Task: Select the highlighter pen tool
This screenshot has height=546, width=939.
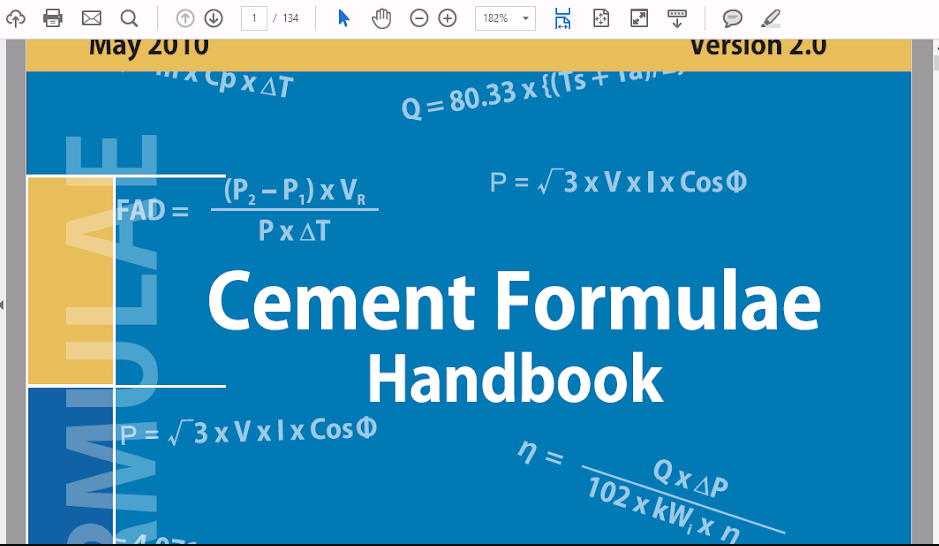Action: (x=771, y=18)
